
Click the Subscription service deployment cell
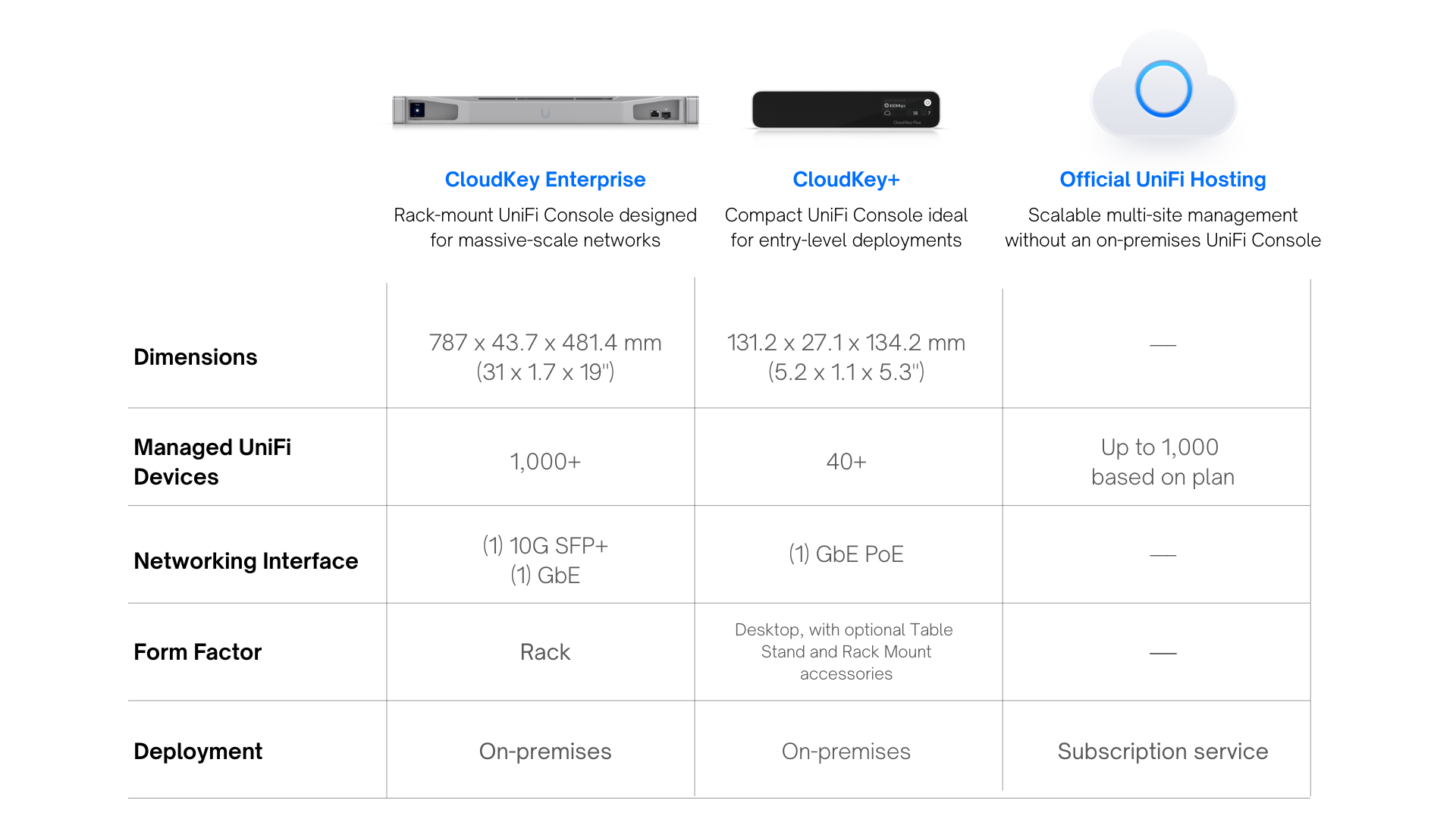coord(1163,752)
